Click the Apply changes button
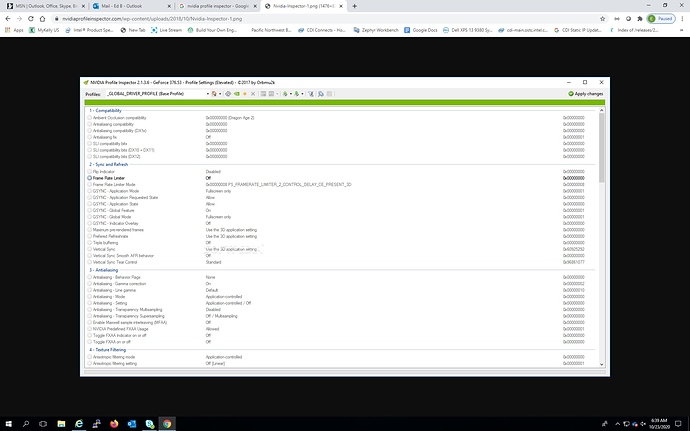The height and width of the screenshot is (431, 690). pos(585,94)
